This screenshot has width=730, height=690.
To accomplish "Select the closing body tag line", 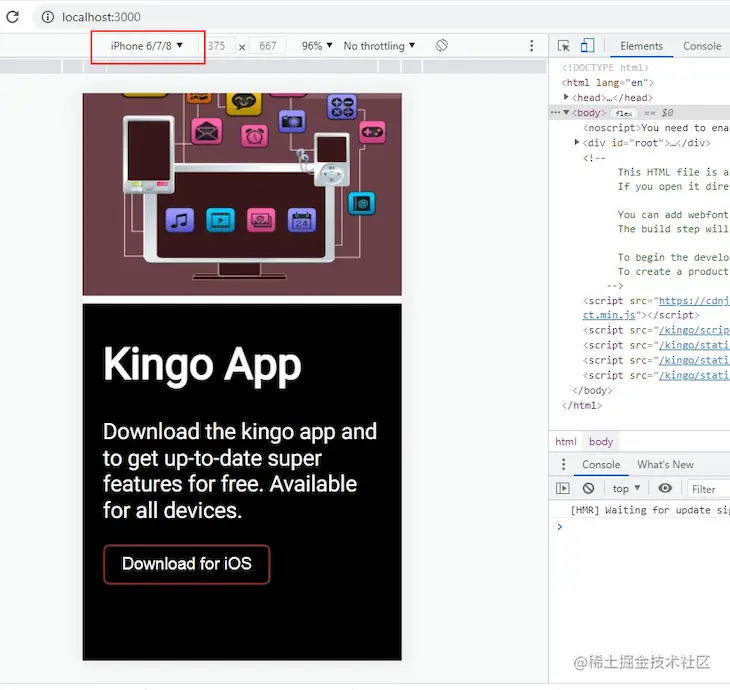I will pos(592,391).
